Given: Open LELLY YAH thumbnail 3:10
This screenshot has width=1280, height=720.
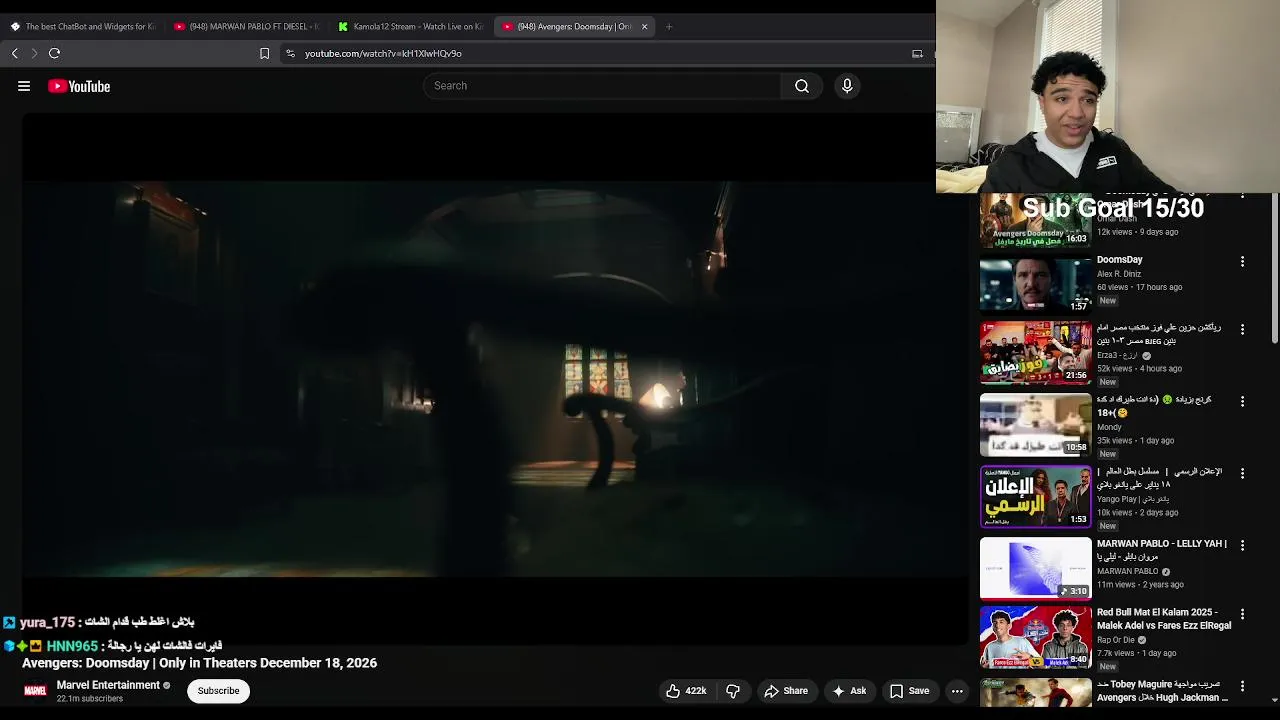Looking at the screenshot, I should (1035, 569).
